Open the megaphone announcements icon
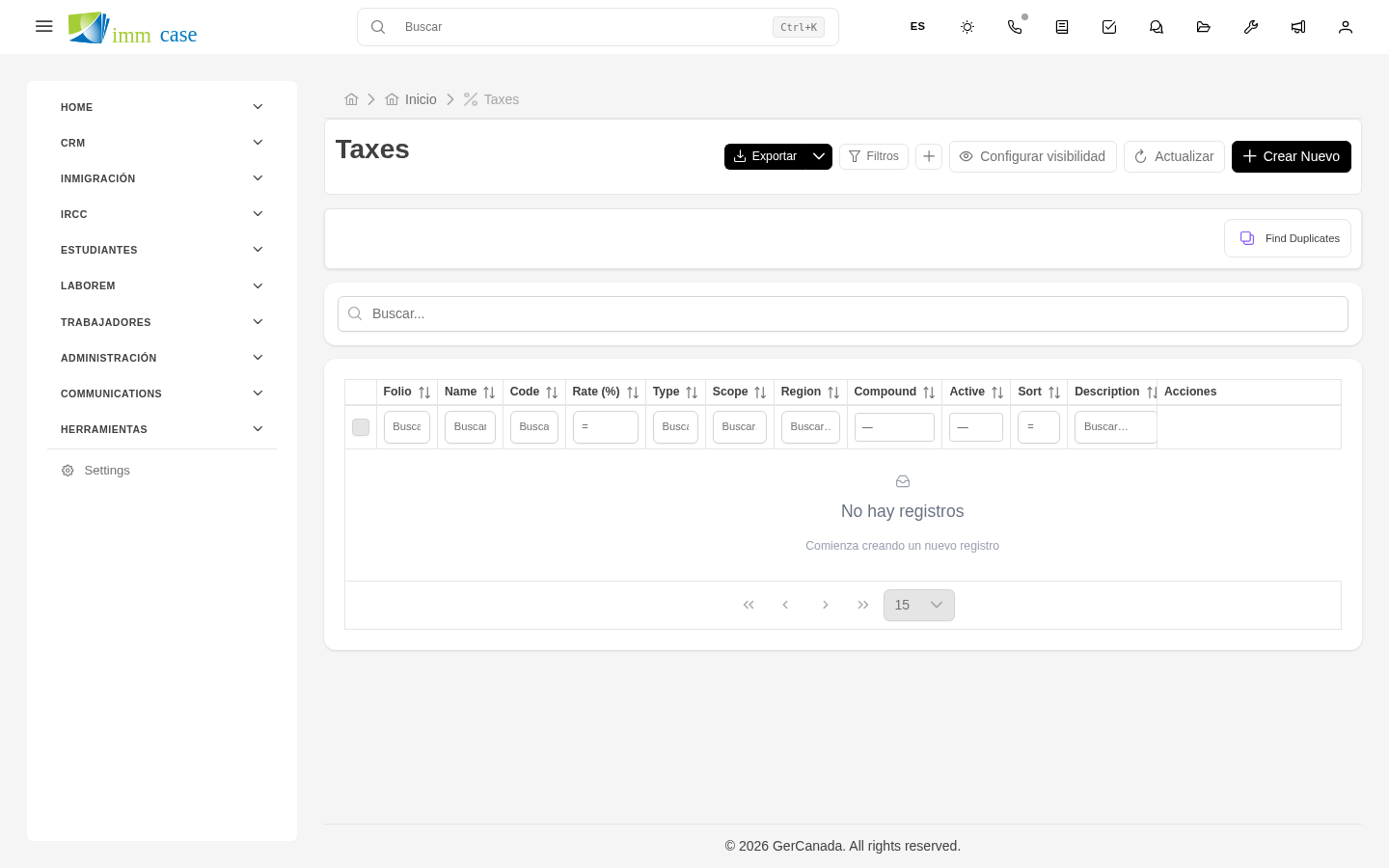 tap(1298, 27)
